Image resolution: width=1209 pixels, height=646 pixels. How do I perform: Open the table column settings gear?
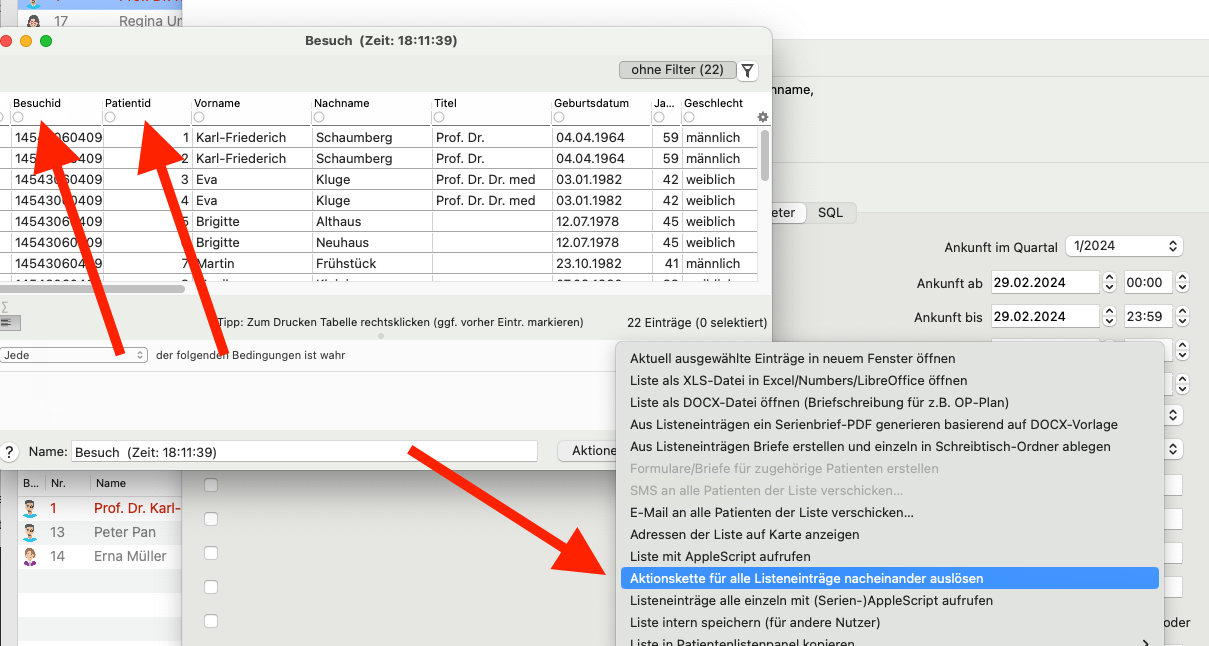[763, 117]
